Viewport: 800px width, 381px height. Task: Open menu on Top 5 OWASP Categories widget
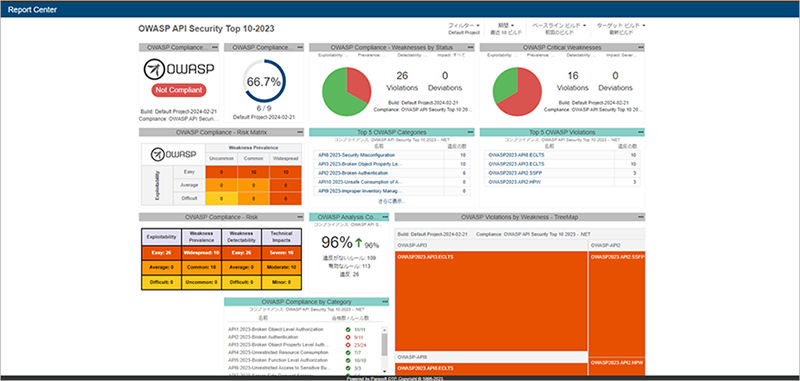[470, 132]
